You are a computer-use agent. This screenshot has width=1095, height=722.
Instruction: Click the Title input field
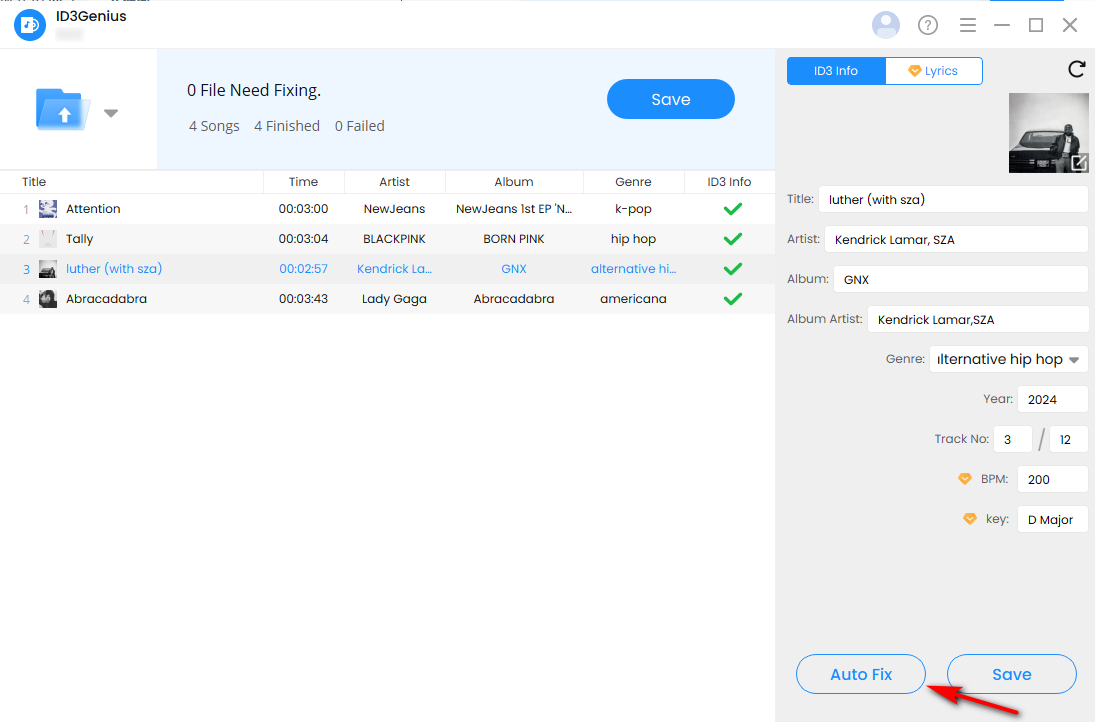[x=953, y=200]
